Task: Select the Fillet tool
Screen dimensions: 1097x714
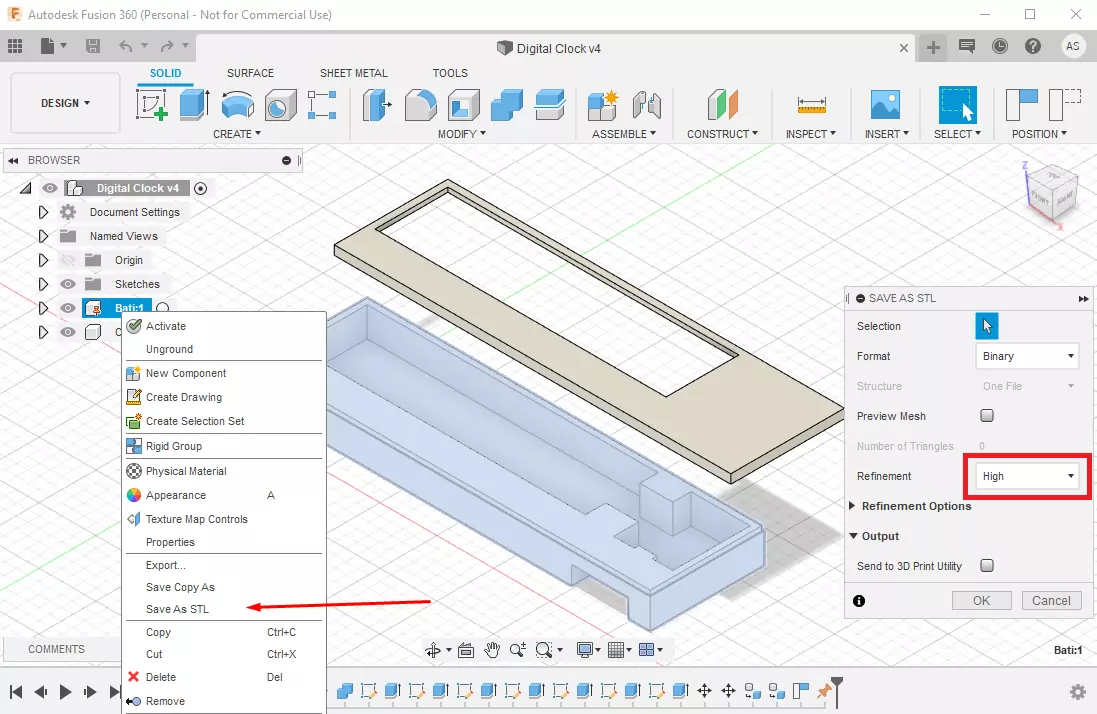Action: coord(420,105)
